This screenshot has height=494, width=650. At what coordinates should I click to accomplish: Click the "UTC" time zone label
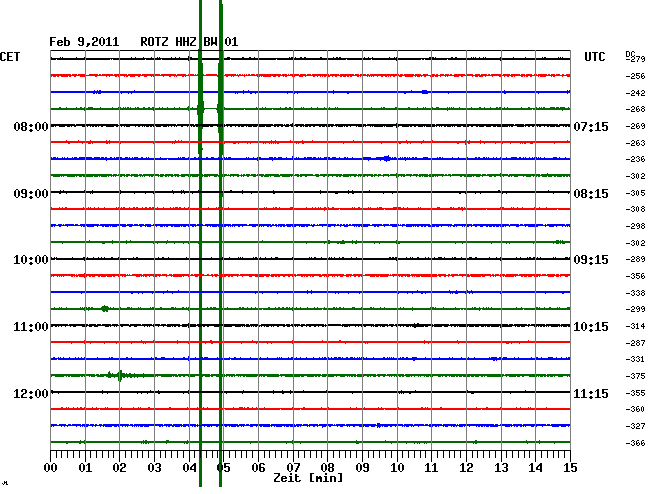[594, 57]
